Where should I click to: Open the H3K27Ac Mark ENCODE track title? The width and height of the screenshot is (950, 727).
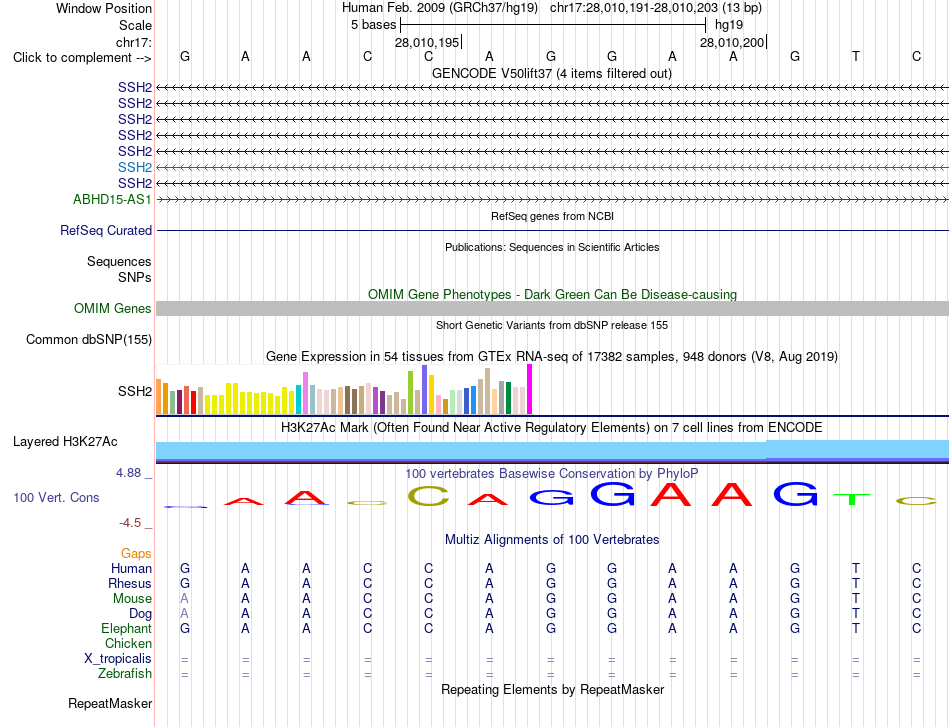click(x=551, y=428)
